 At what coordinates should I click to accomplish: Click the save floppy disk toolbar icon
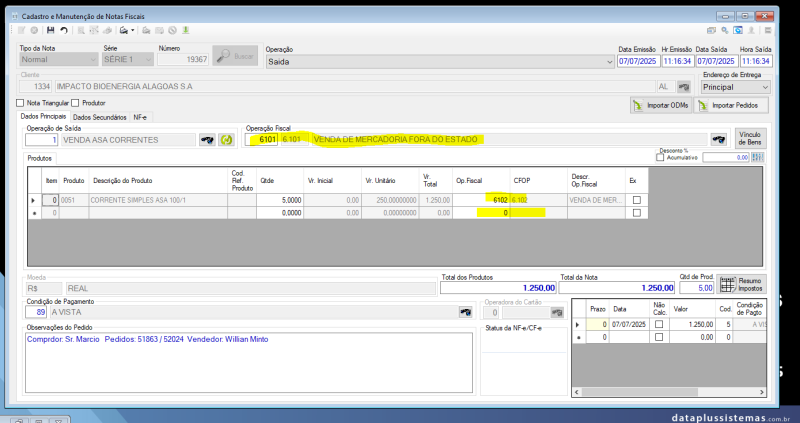point(50,31)
